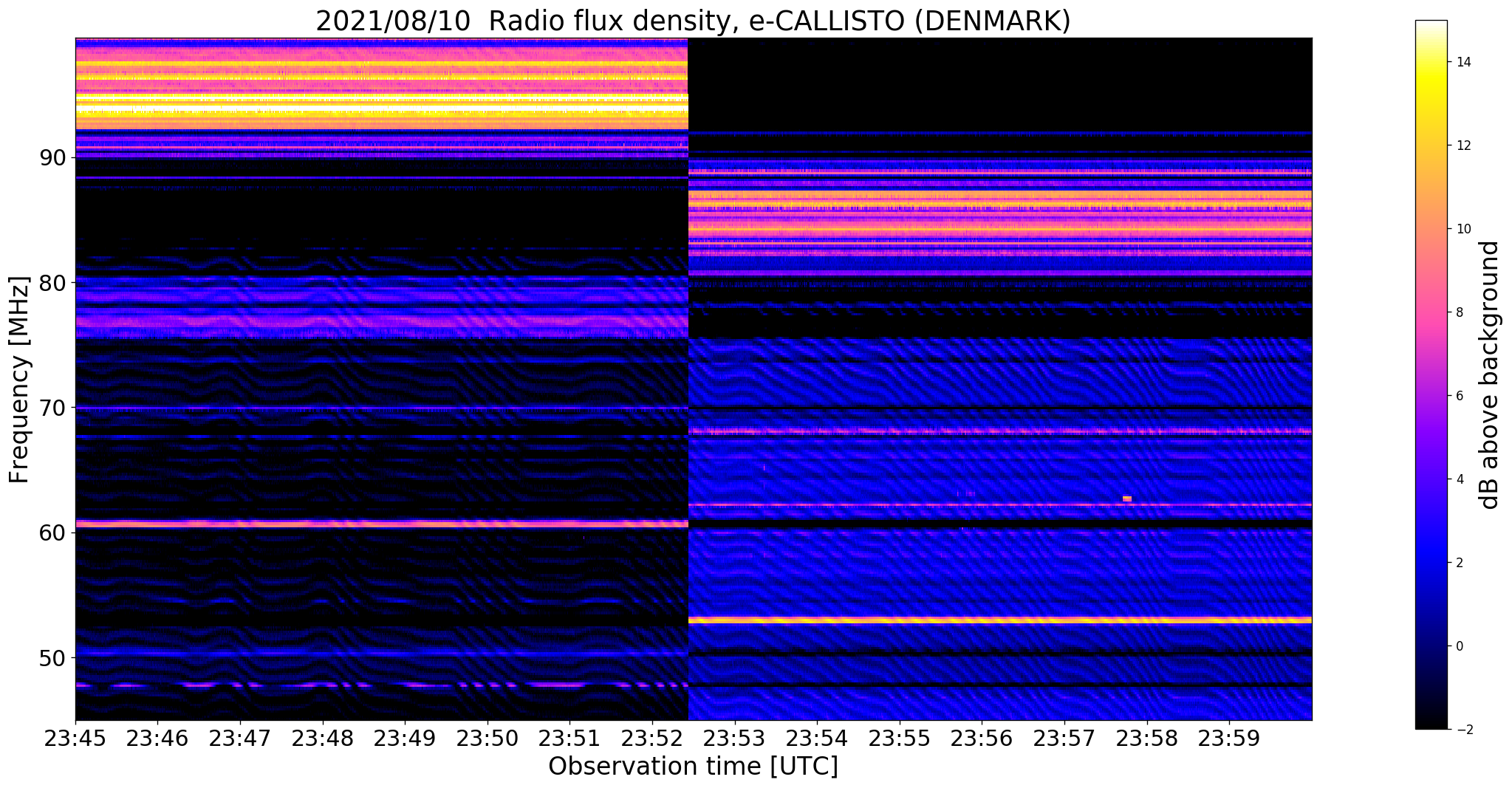Click the 'dB above background' colorbar label
Screen dimensions: 1512x788
click(x=1490, y=375)
